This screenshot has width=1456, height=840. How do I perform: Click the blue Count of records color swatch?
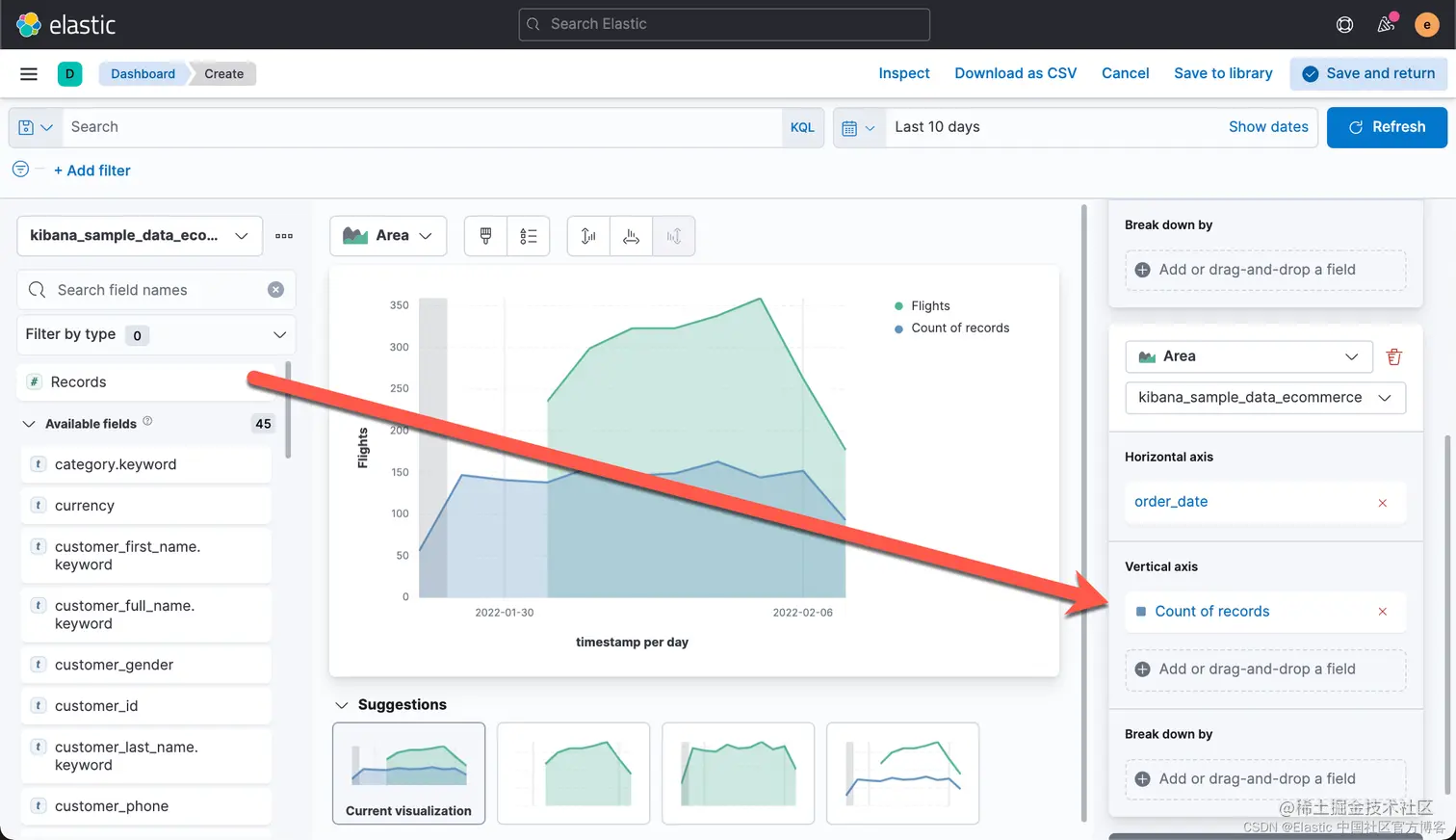click(1141, 612)
